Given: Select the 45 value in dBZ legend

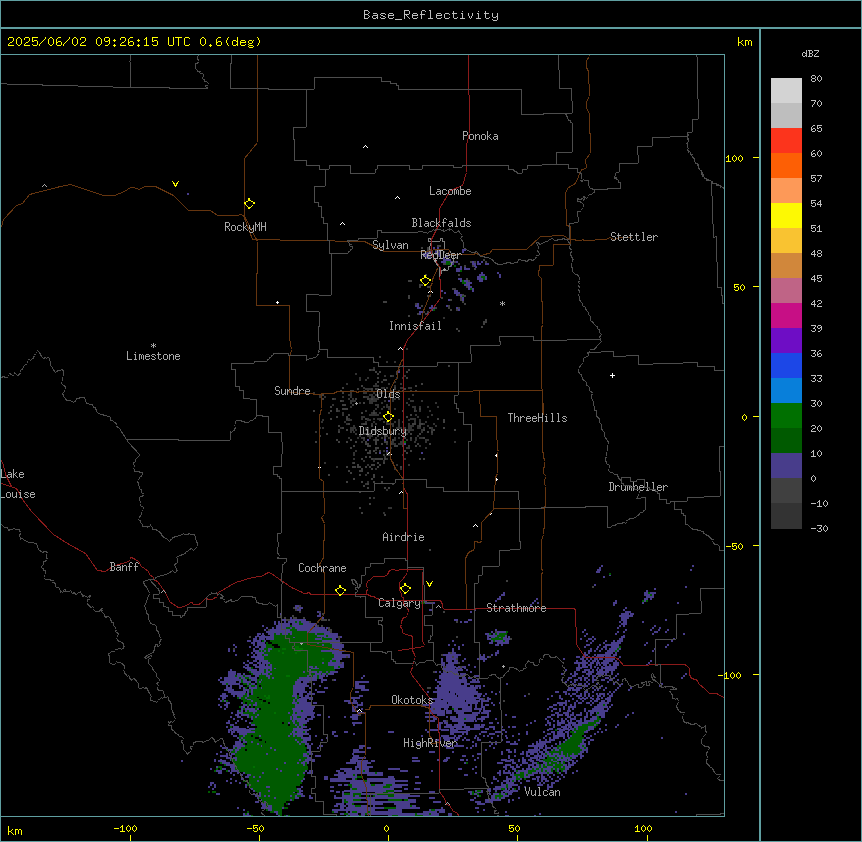Looking at the screenshot, I should [816, 278].
